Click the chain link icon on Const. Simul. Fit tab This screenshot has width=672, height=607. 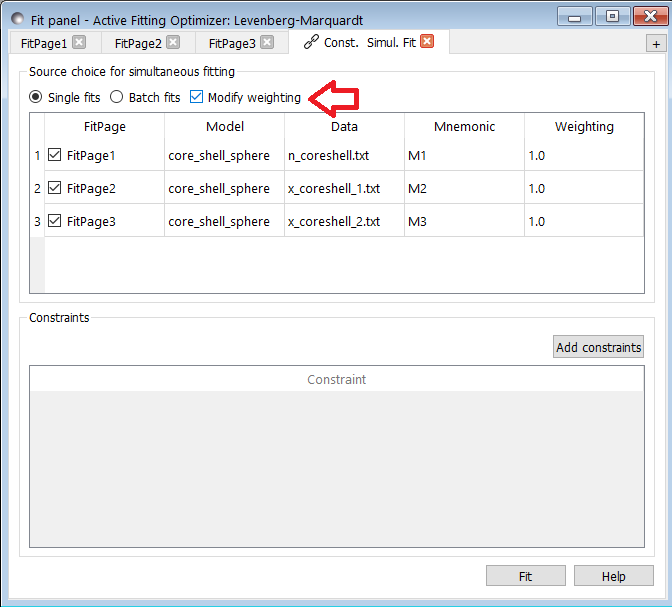(x=311, y=42)
